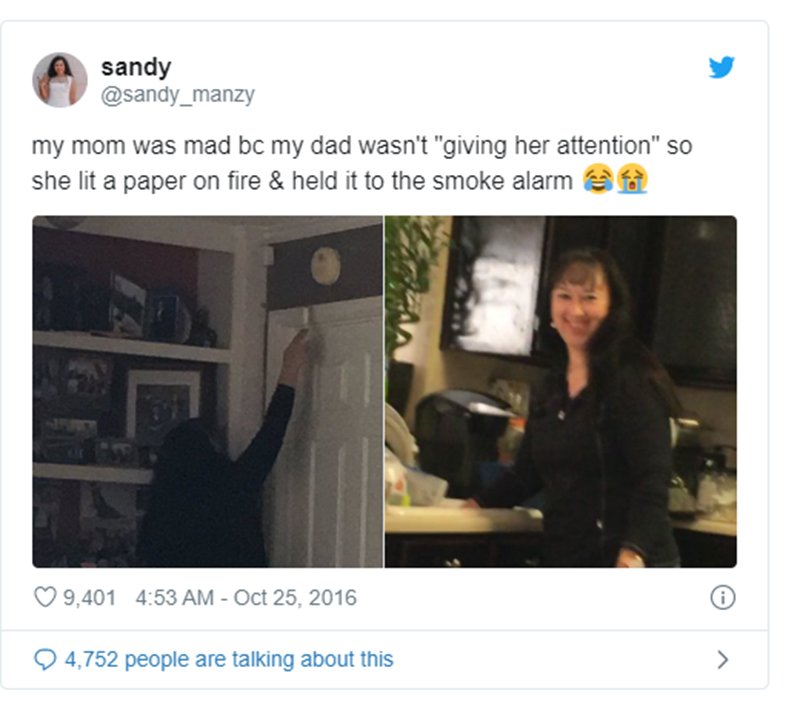Open the 4:53 AM - Oct 25, 2016 timestamp
This screenshot has height=702, width=800.
click(x=246, y=597)
